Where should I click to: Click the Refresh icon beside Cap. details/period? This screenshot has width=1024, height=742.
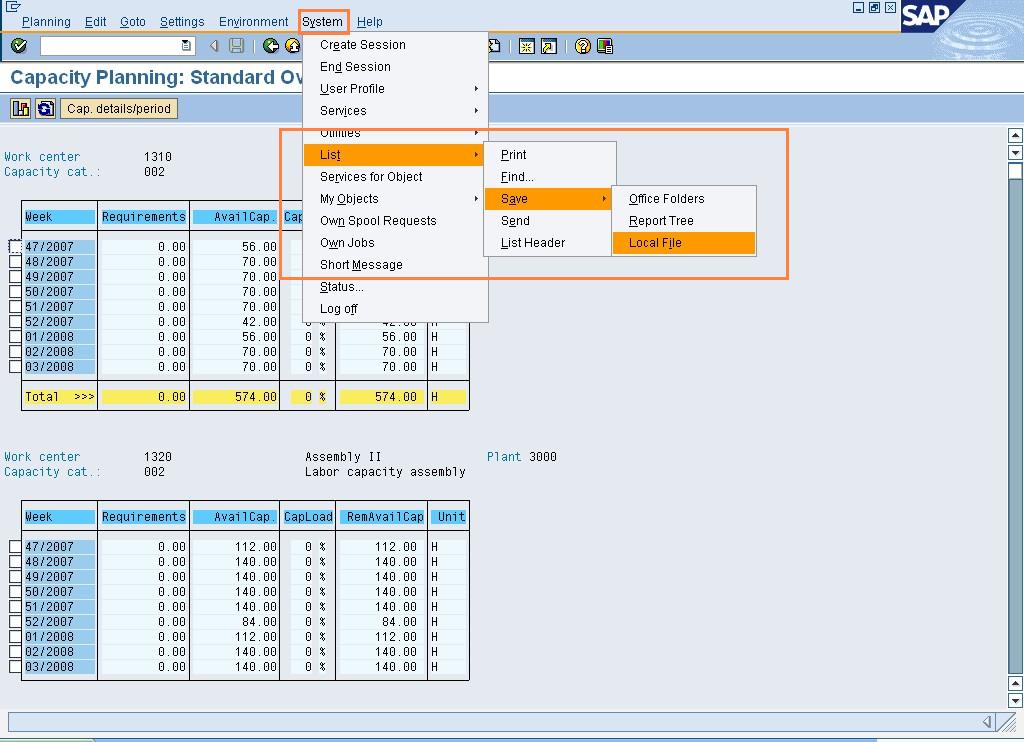[x=45, y=109]
